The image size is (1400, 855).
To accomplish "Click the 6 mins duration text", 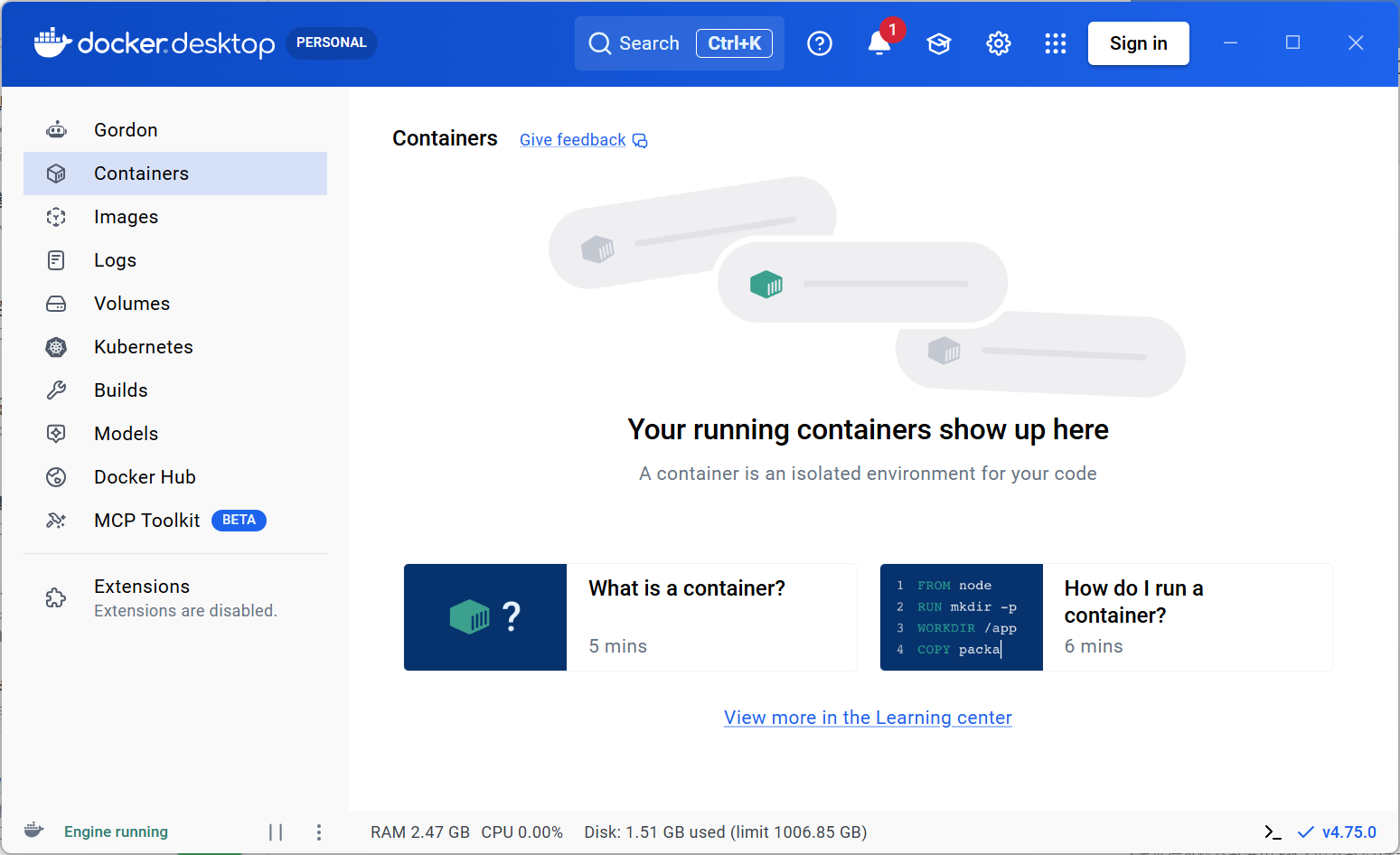I will [x=1094, y=646].
